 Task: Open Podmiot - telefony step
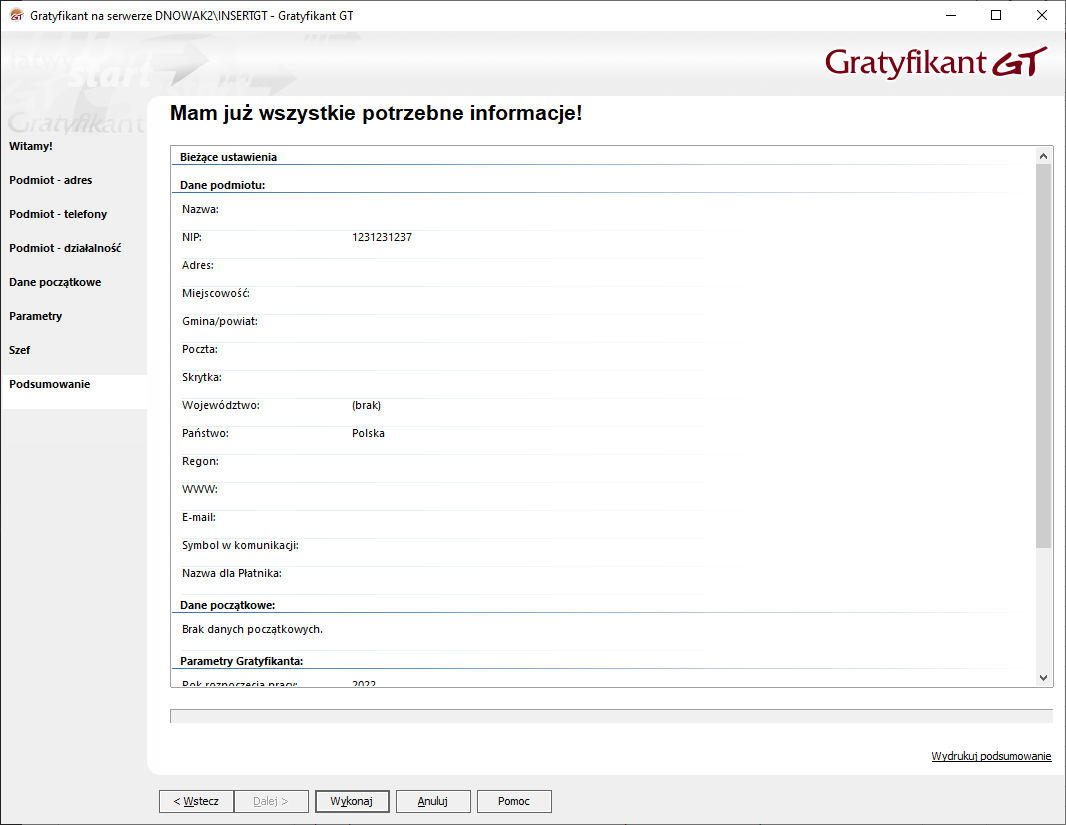(x=58, y=214)
